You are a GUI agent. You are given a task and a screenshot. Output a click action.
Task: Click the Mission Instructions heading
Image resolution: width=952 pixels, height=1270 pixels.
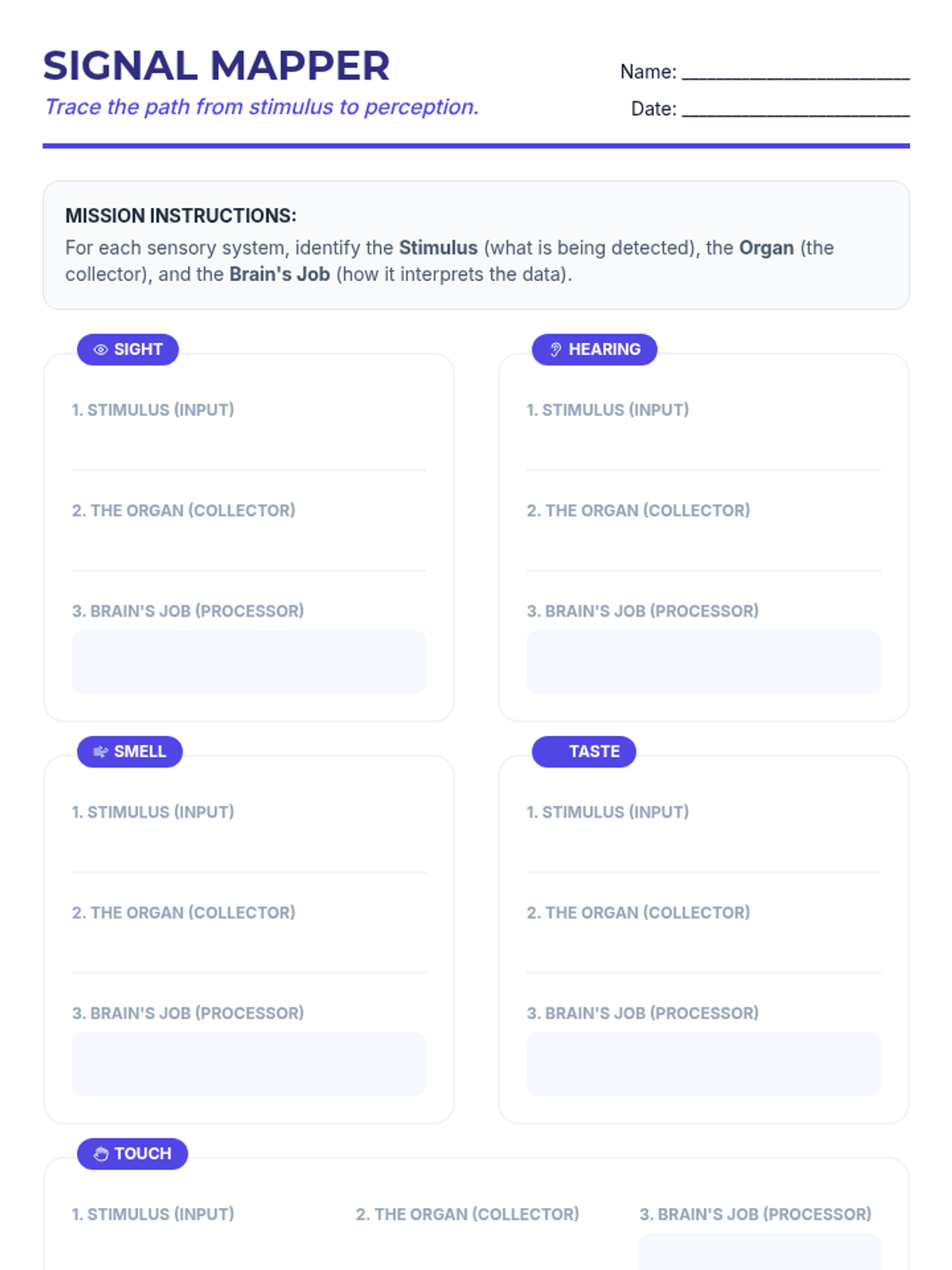(181, 216)
